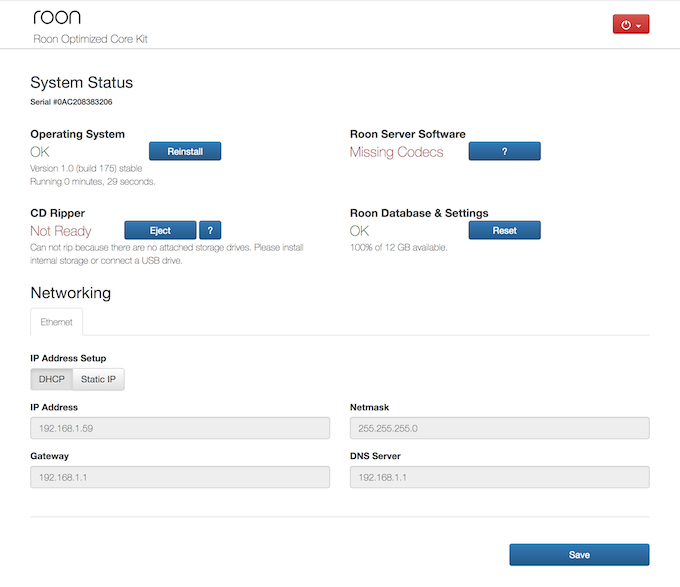
Task: Click the Networking heading
Action: [x=71, y=293]
